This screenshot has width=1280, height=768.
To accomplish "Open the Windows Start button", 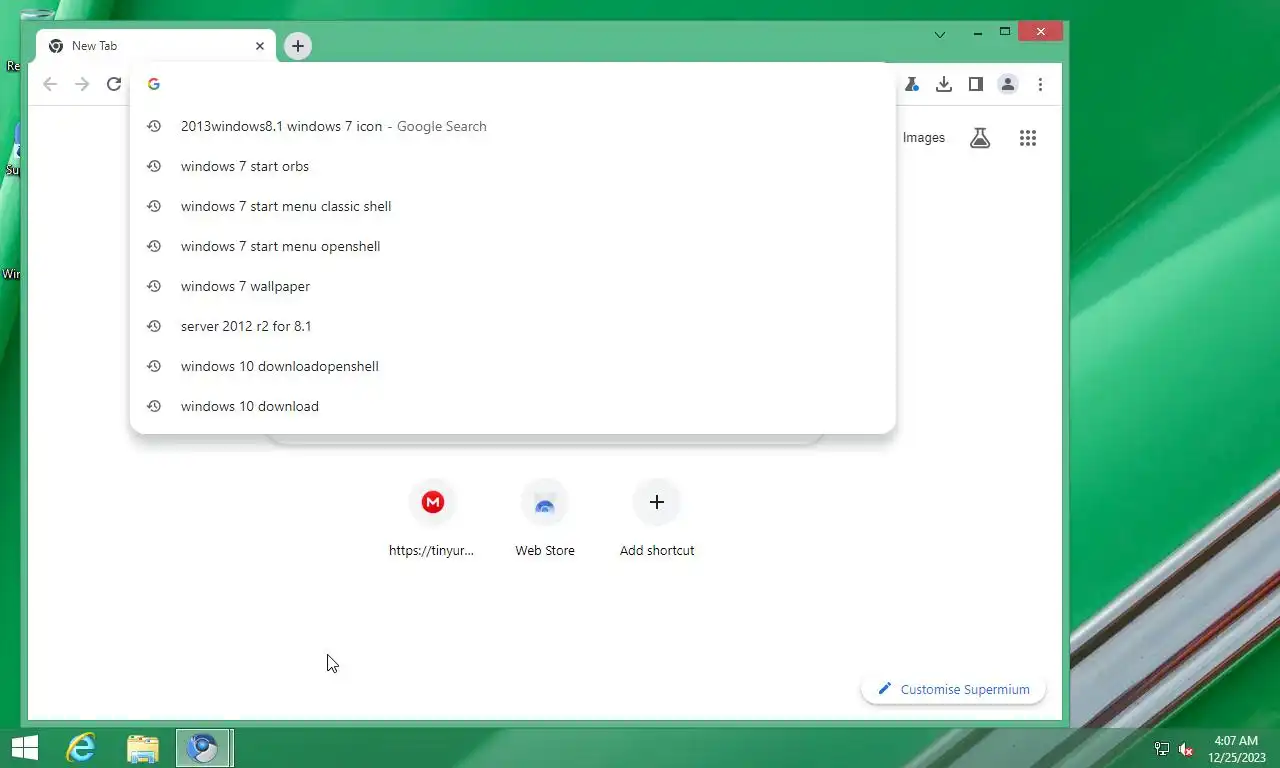I will (24, 748).
